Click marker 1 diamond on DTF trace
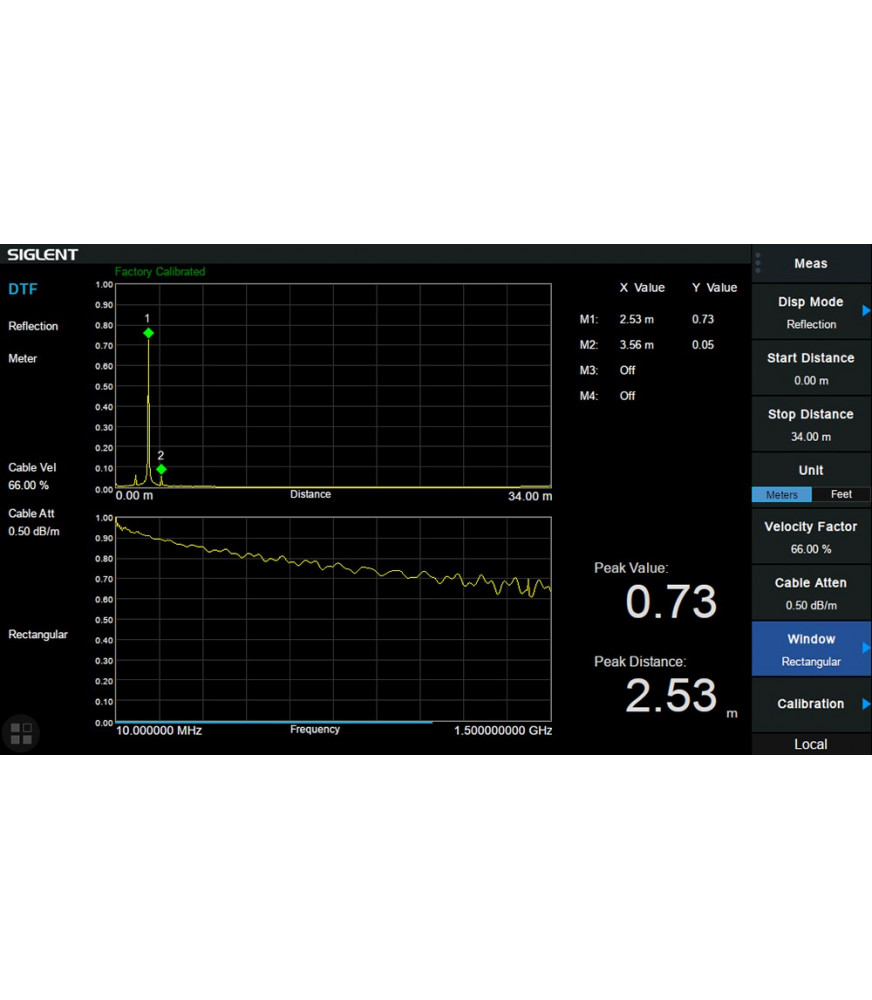Viewport: 872px width, 1000px height. 149,333
